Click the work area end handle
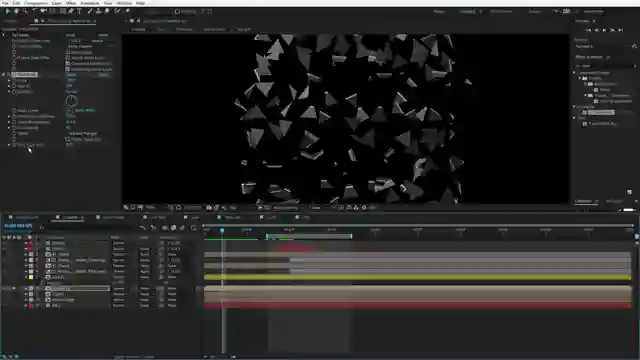The width and height of the screenshot is (640, 360). (351, 236)
